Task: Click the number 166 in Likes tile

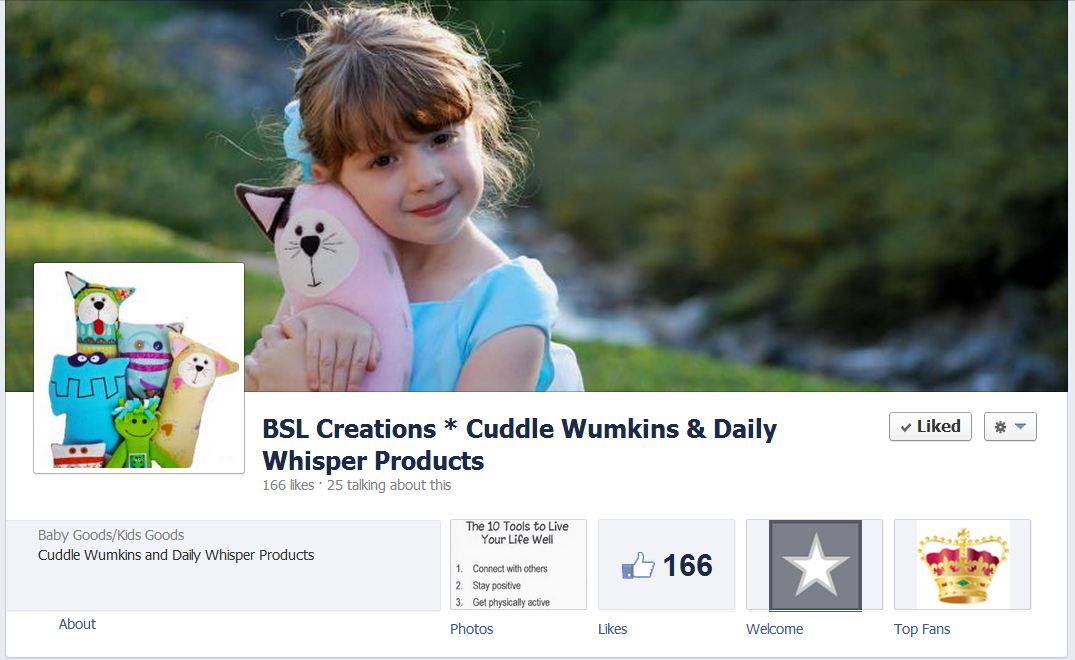Action: click(x=688, y=565)
